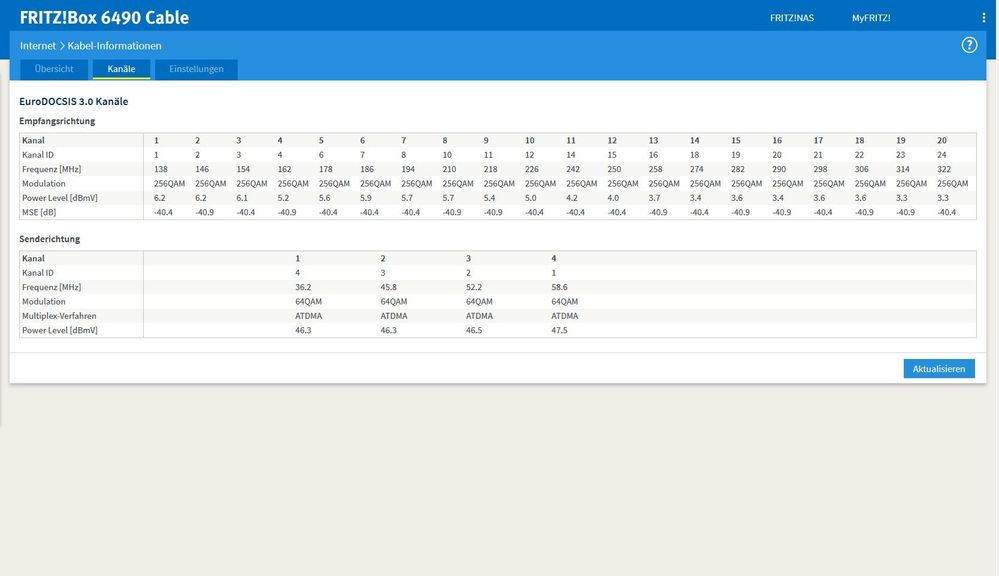999x576 pixels.
Task: Click the downstream Kanal ID row label
Action: (x=38, y=155)
